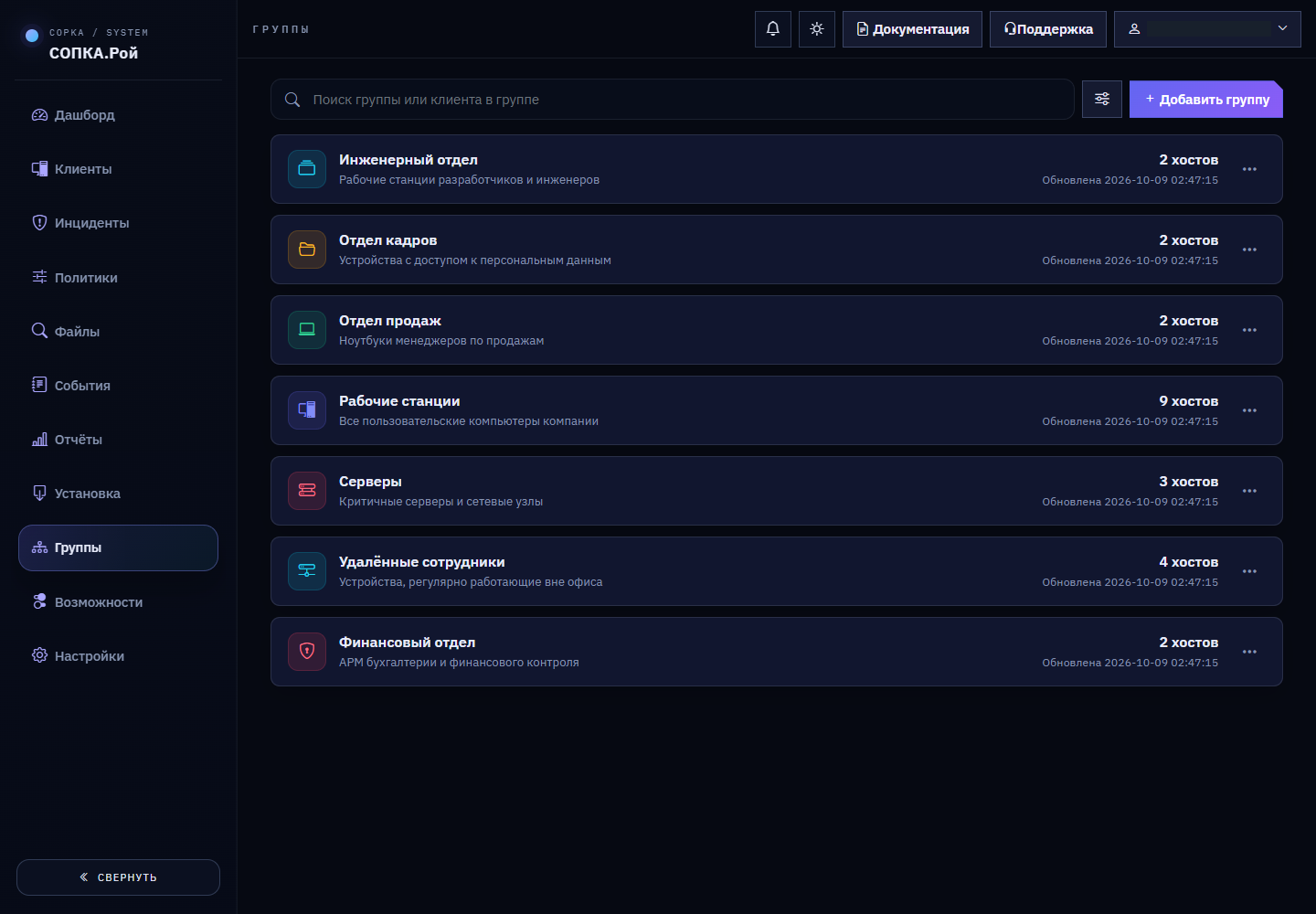
Task: Click the Отдел продаж laptop icon
Action: tap(307, 330)
